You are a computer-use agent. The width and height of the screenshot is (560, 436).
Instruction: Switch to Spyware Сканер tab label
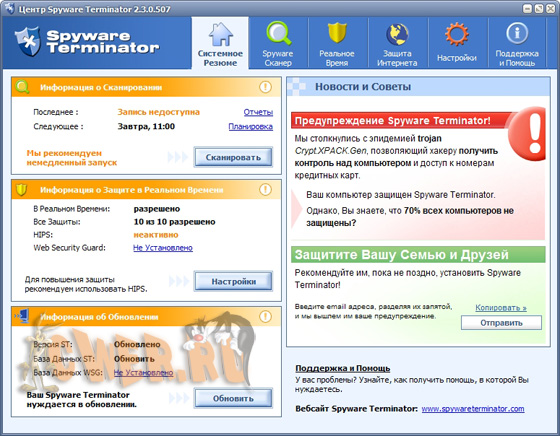[278, 58]
